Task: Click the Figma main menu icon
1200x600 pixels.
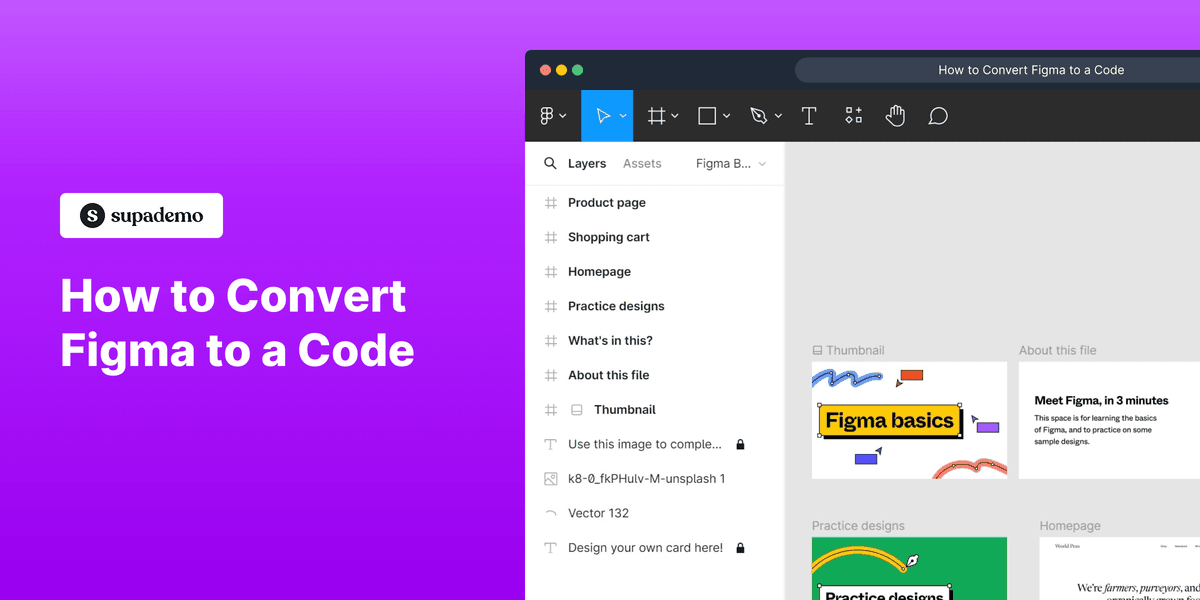Action: pyautogui.click(x=547, y=115)
